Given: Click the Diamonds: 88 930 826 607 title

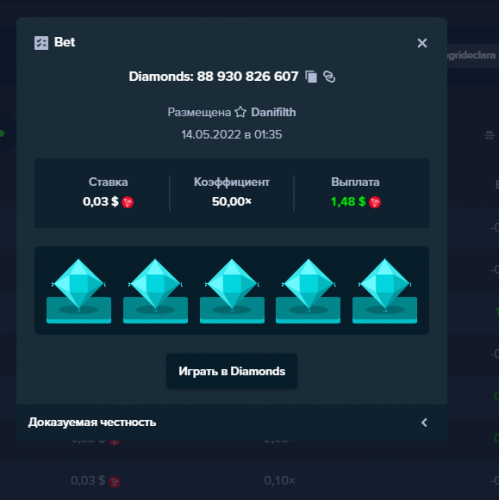Looking at the screenshot, I should (x=213, y=76).
